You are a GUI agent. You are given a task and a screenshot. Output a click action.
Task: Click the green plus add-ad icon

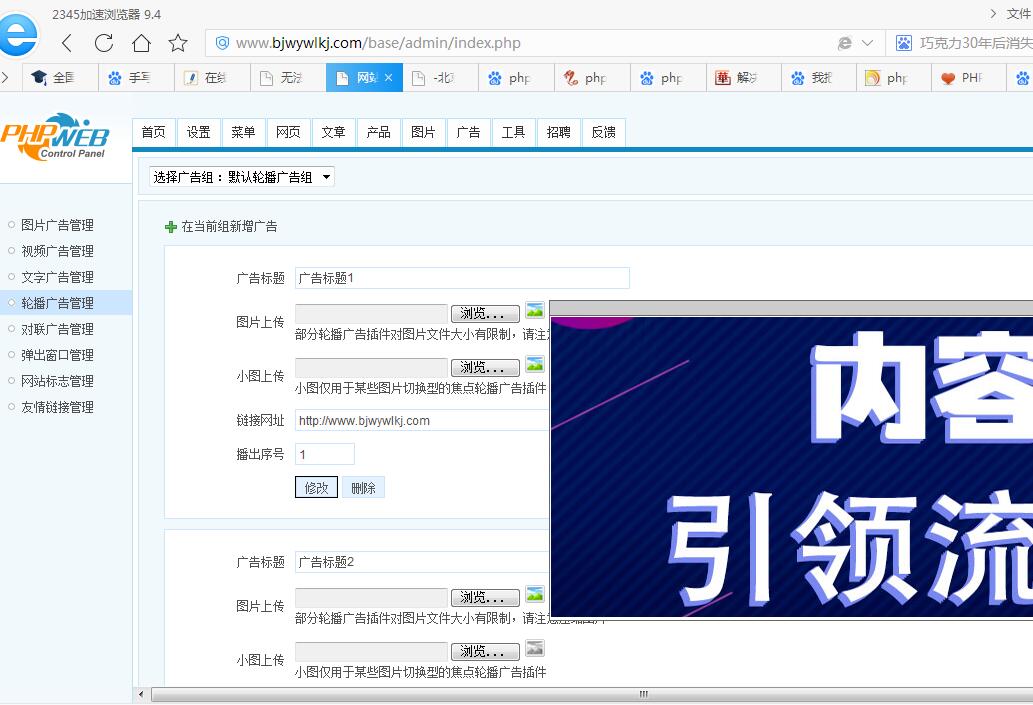tap(171, 227)
